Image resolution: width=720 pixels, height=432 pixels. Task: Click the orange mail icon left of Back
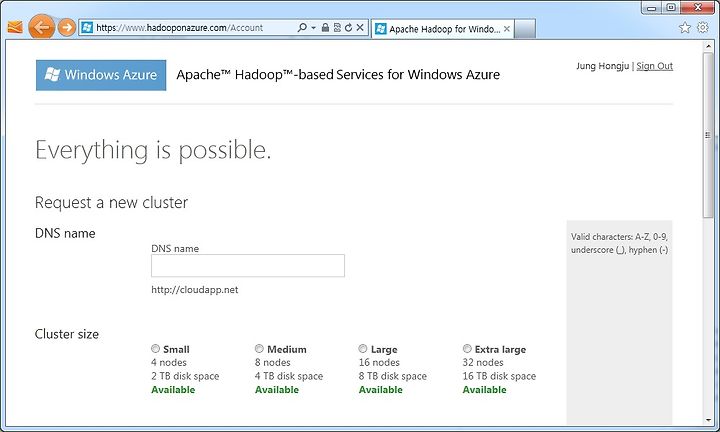click(x=15, y=28)
